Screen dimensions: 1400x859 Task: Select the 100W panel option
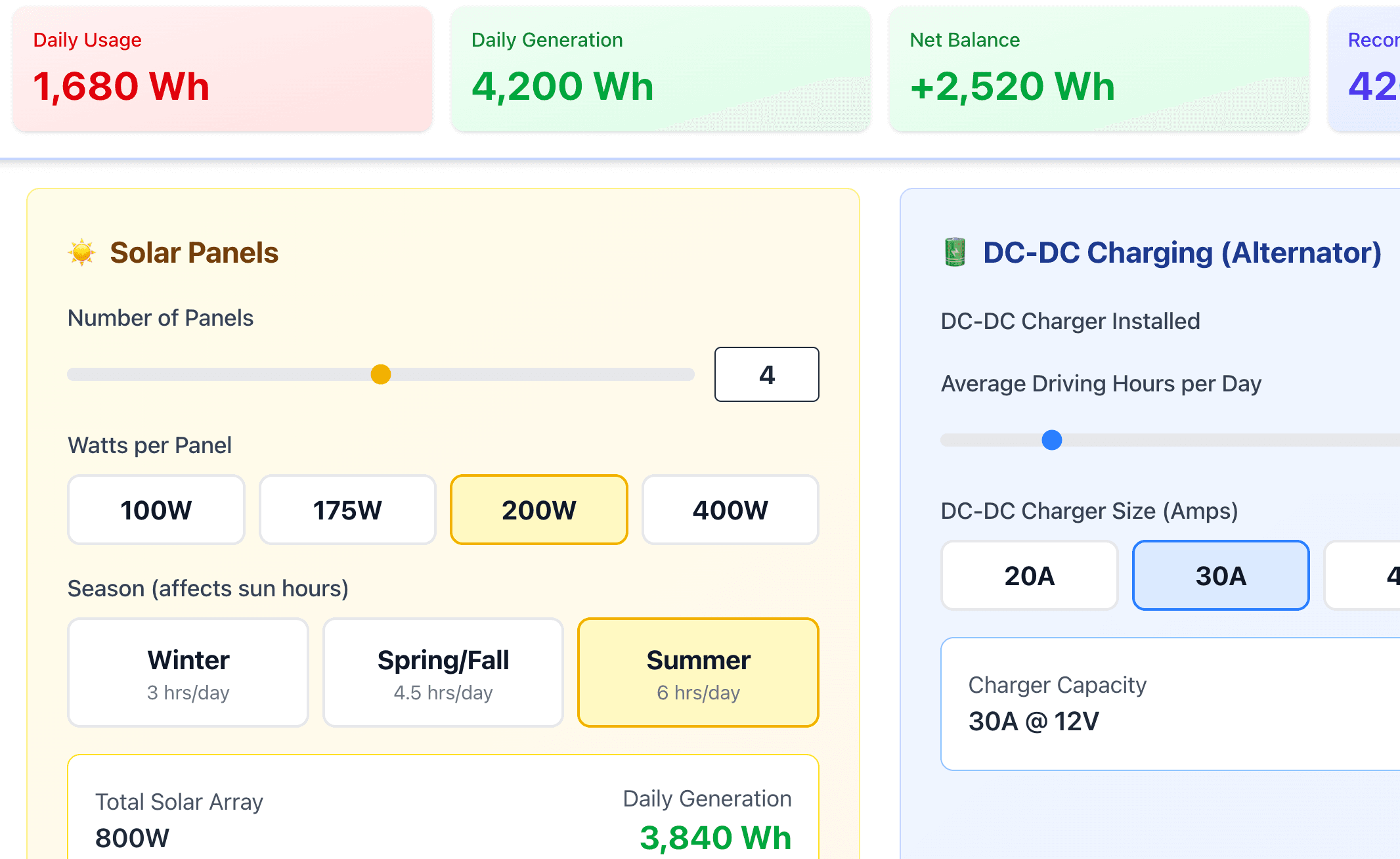[156, 510]
